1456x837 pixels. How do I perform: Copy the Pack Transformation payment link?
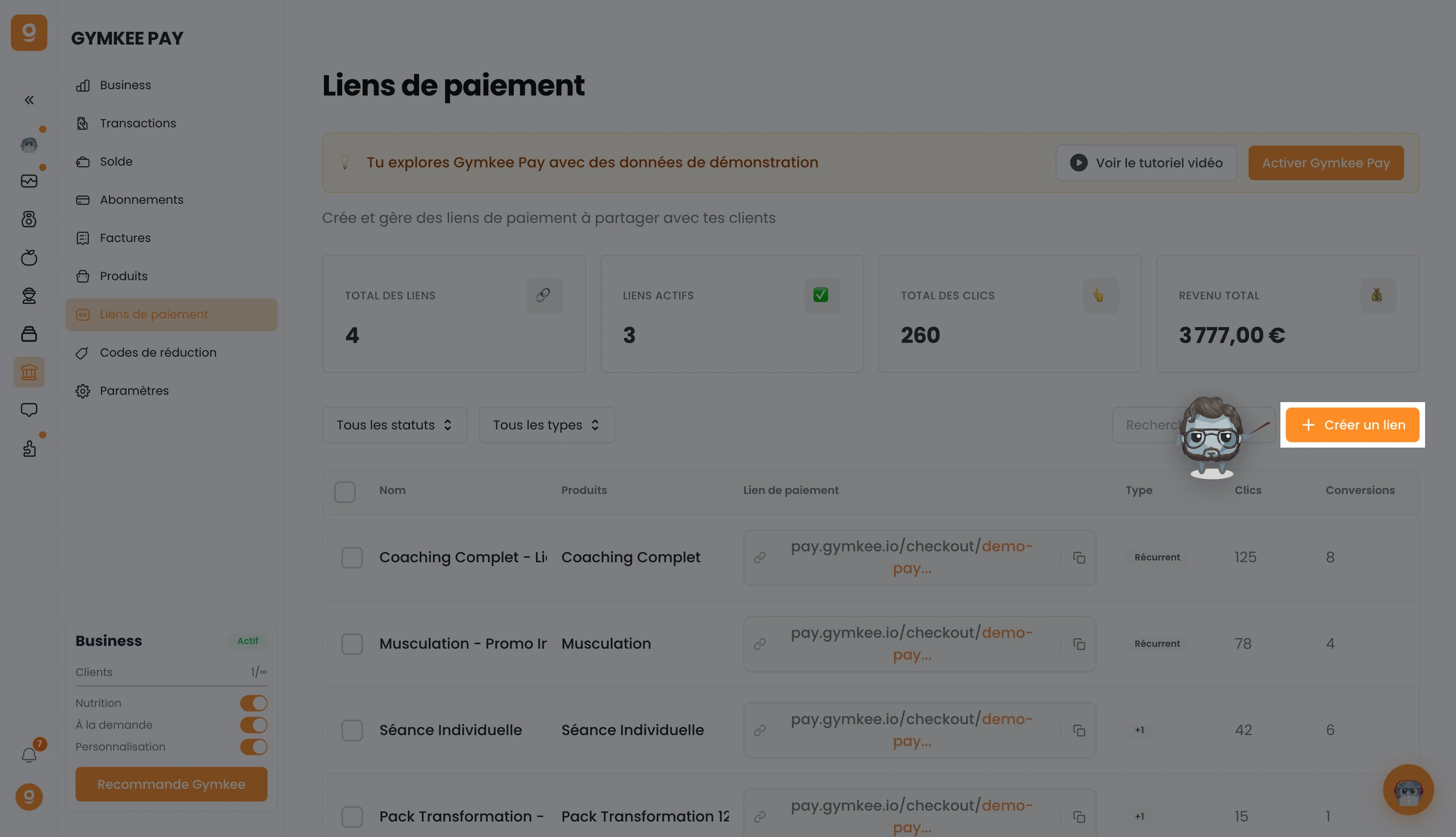tap(1079, 817)
